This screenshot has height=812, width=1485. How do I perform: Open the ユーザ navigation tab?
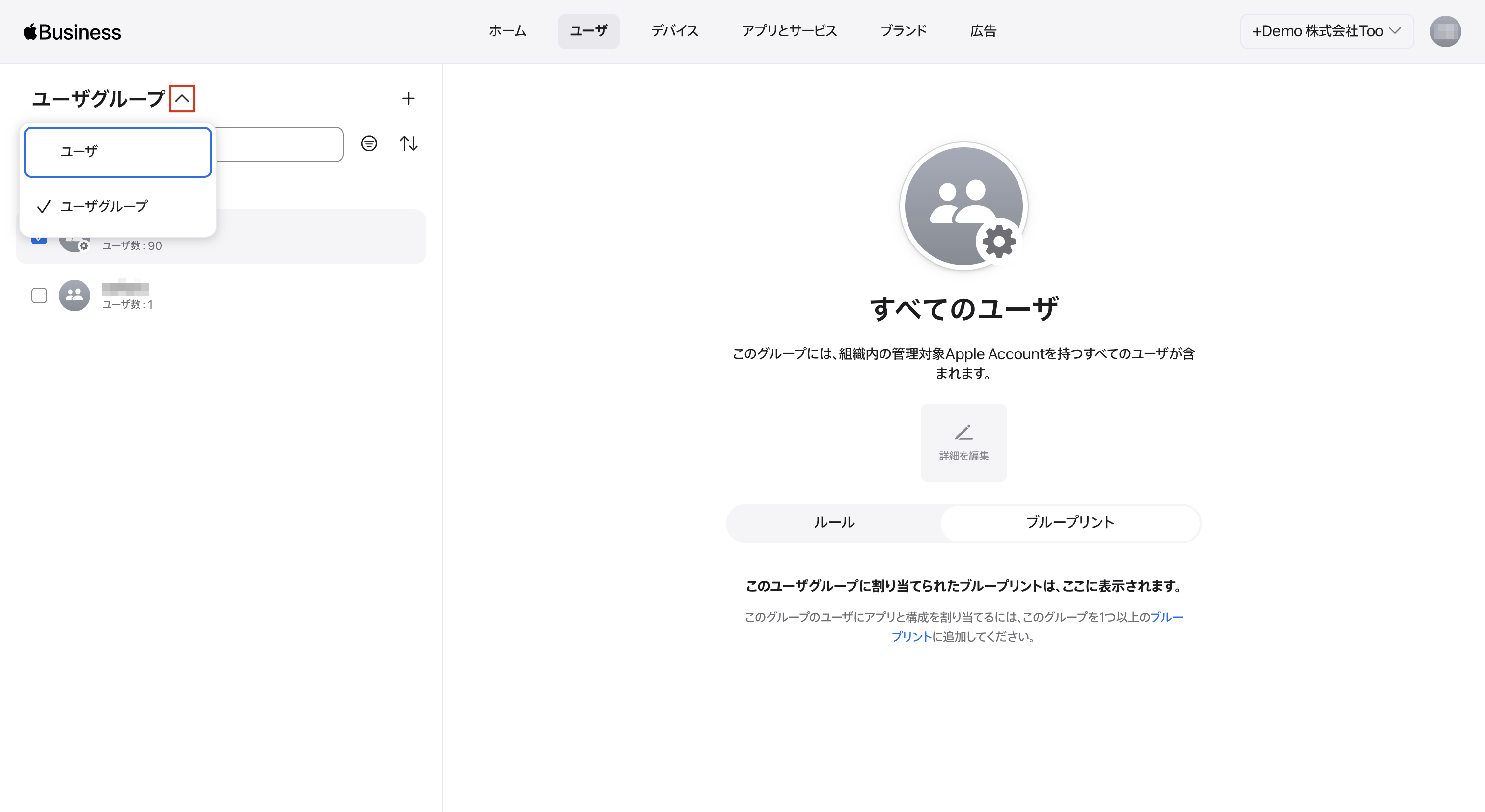589,31
